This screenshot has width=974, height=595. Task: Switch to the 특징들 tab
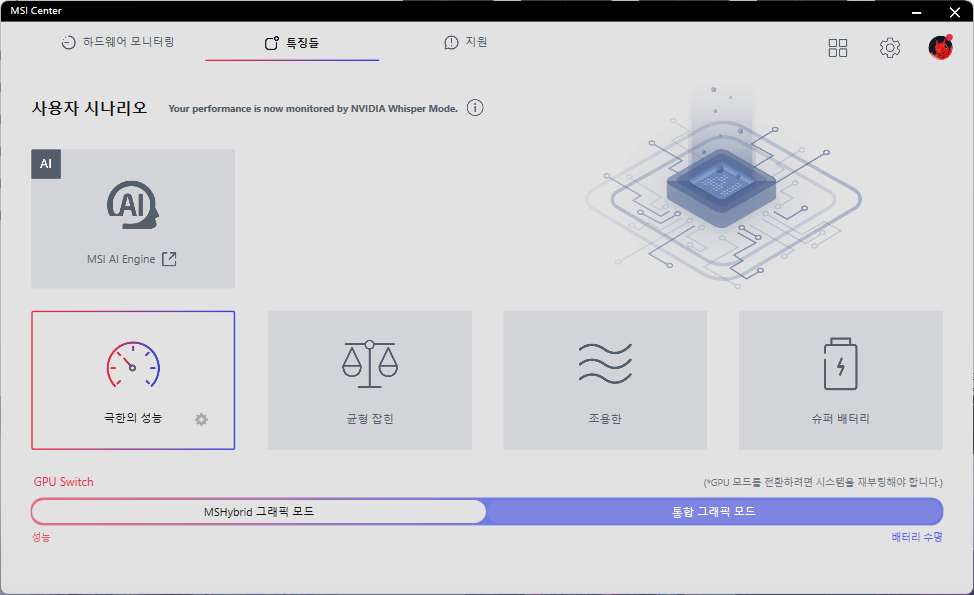pyautogui.click(x=292, y=43)
